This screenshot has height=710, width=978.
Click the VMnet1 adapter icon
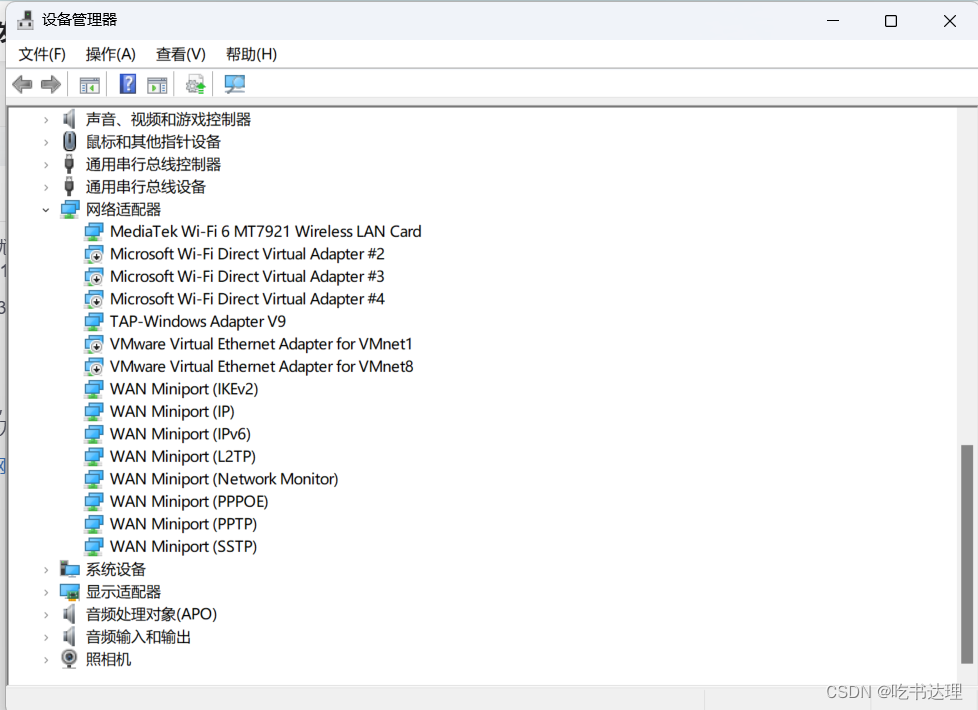[x=94, y=344]
